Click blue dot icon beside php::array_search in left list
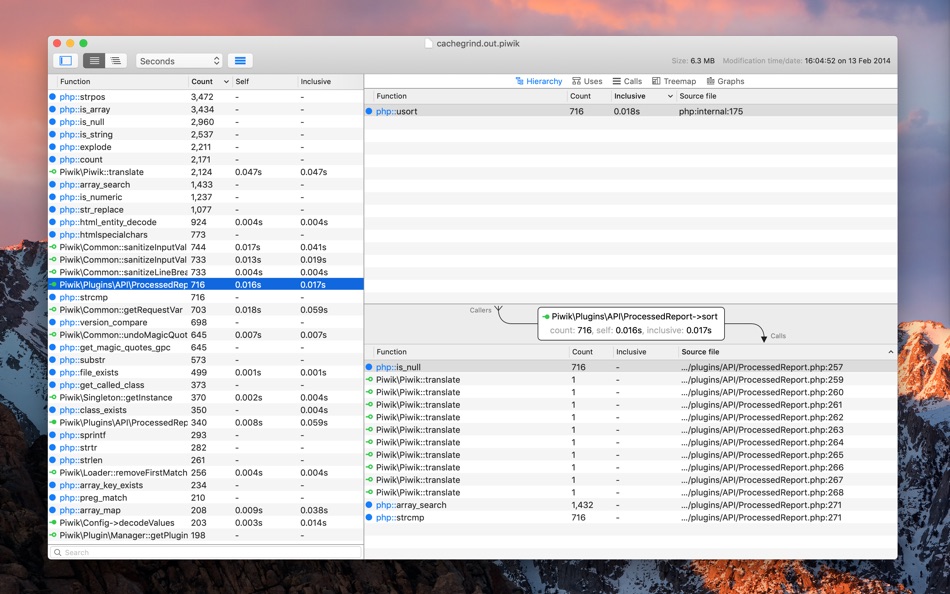This screenshot has height=594, width=950. click(53, 184)
